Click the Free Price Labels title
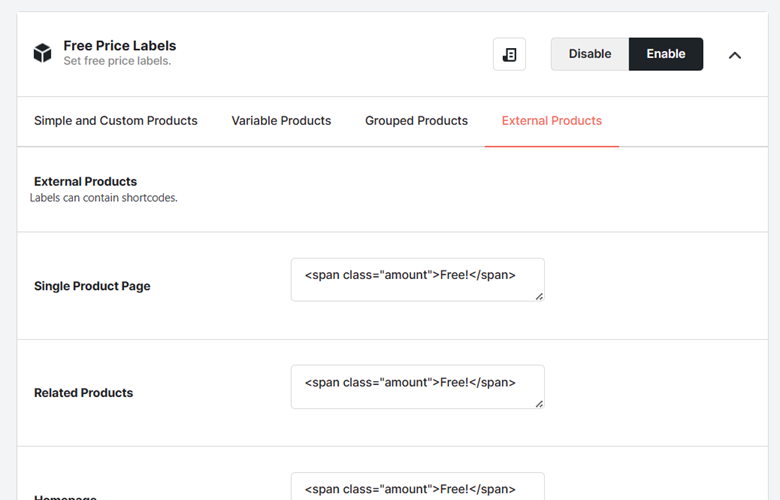780x500 pixels. (x=119, y=46)
